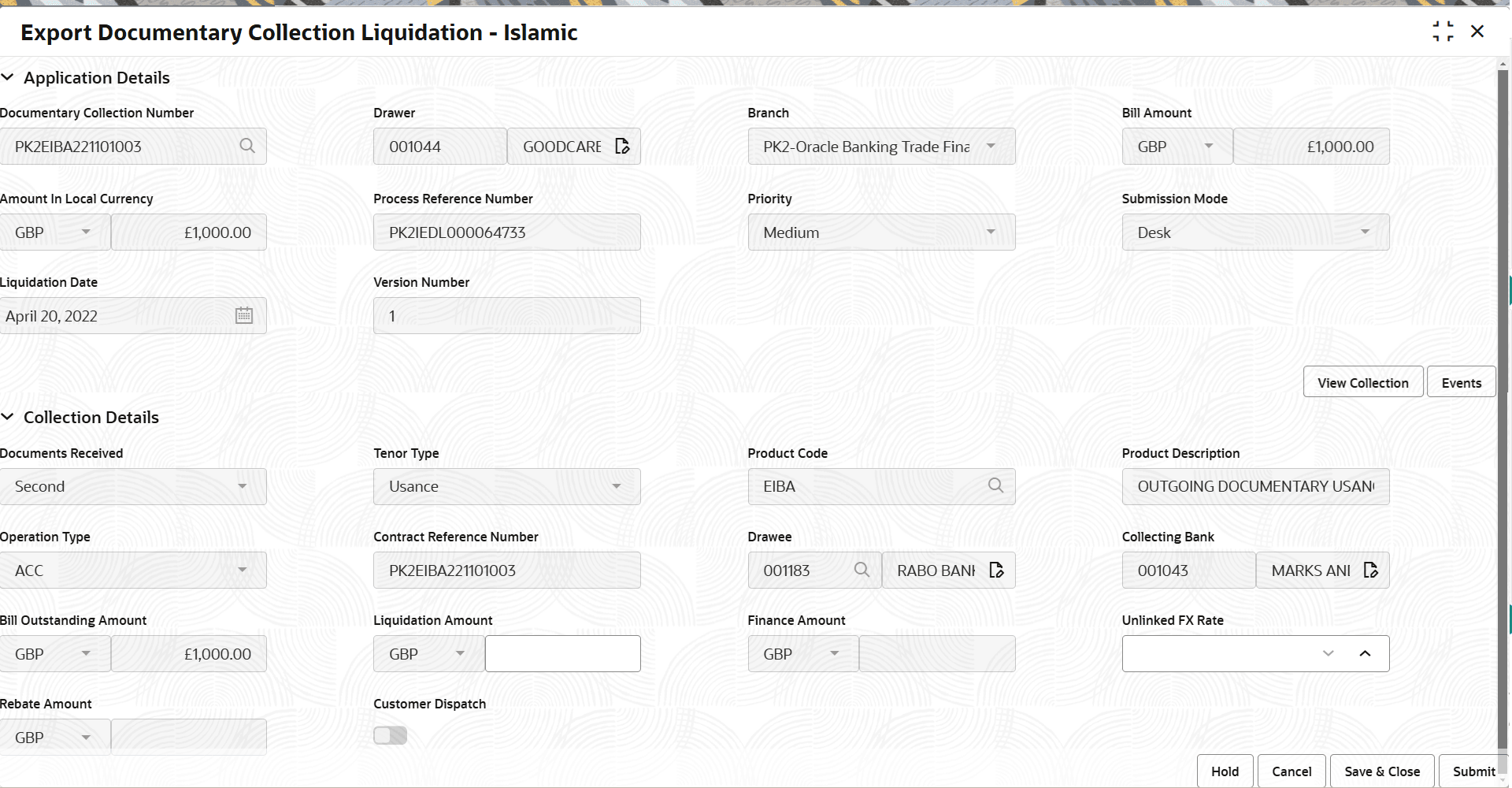Open RABO BANK drawee details icon
This screenshot has height=788, width=1512.
coord(996,570)
